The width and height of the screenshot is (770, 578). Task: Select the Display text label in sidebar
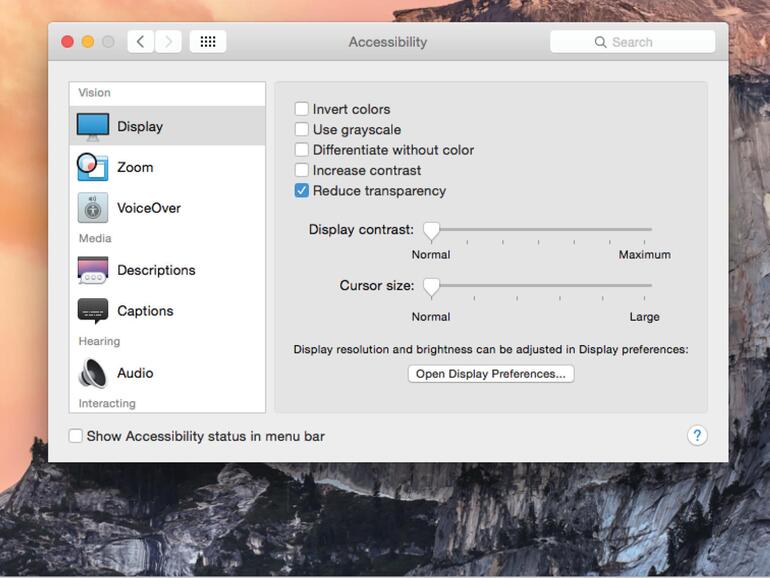(140, 127)
